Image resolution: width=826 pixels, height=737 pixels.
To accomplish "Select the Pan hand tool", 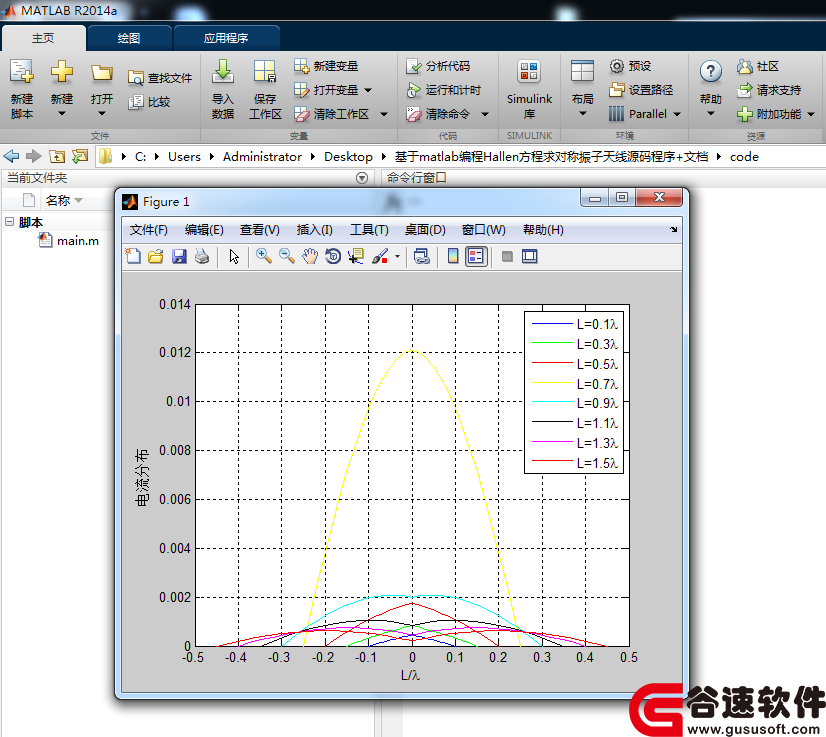I will click(x=310, y=257).
